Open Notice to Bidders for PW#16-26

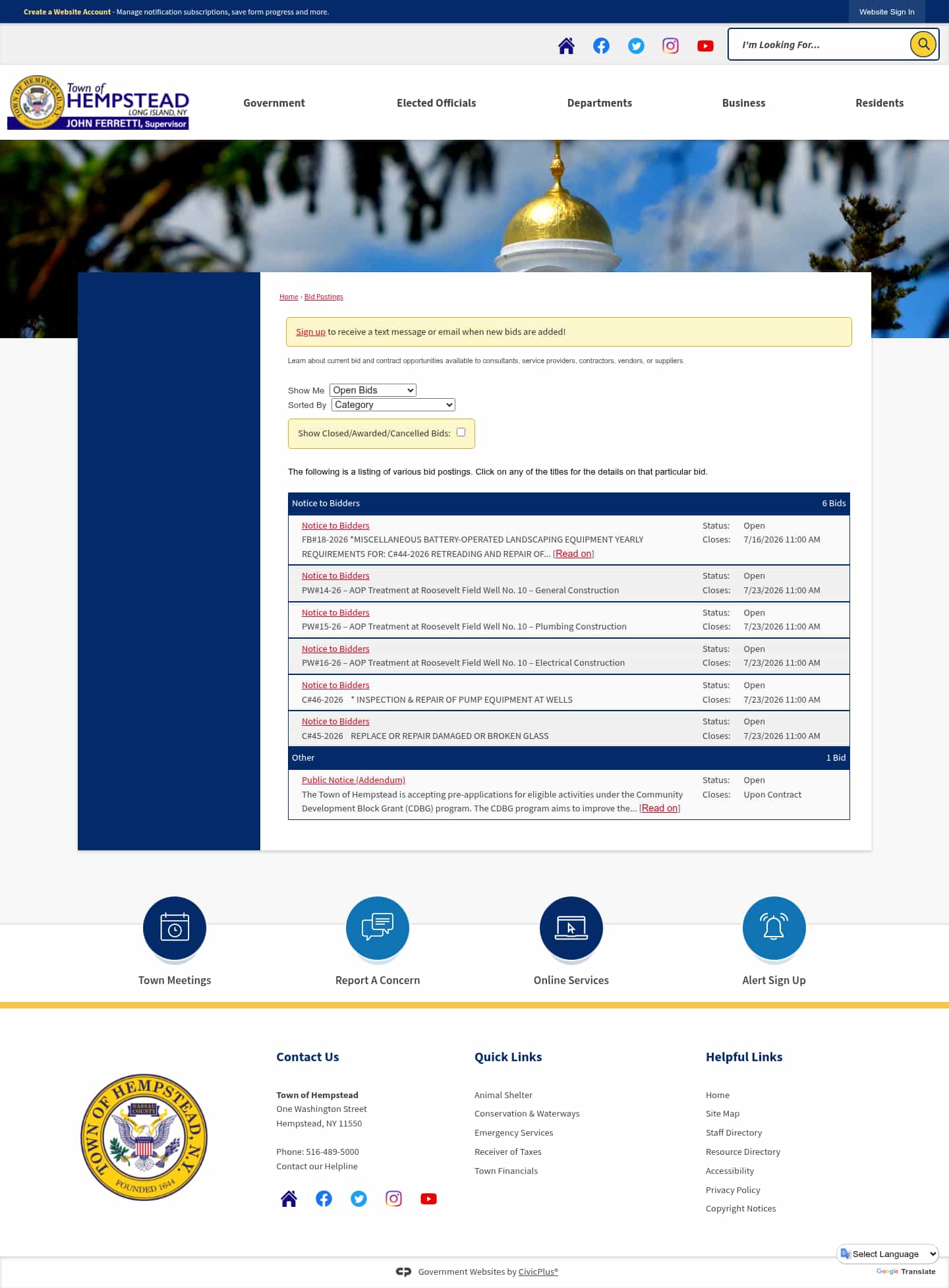[x=335, y=649]
